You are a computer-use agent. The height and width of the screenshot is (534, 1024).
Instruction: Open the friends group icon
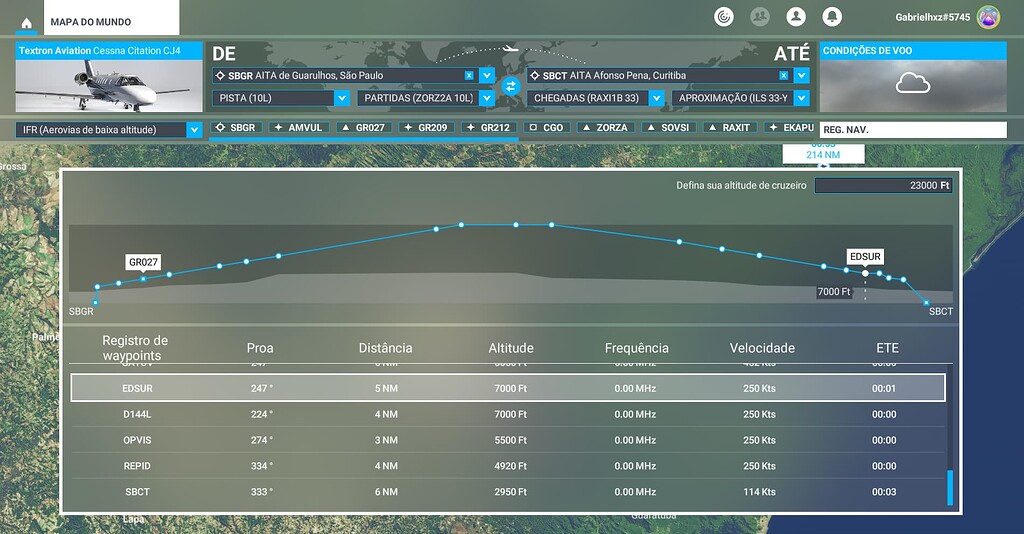760,17
